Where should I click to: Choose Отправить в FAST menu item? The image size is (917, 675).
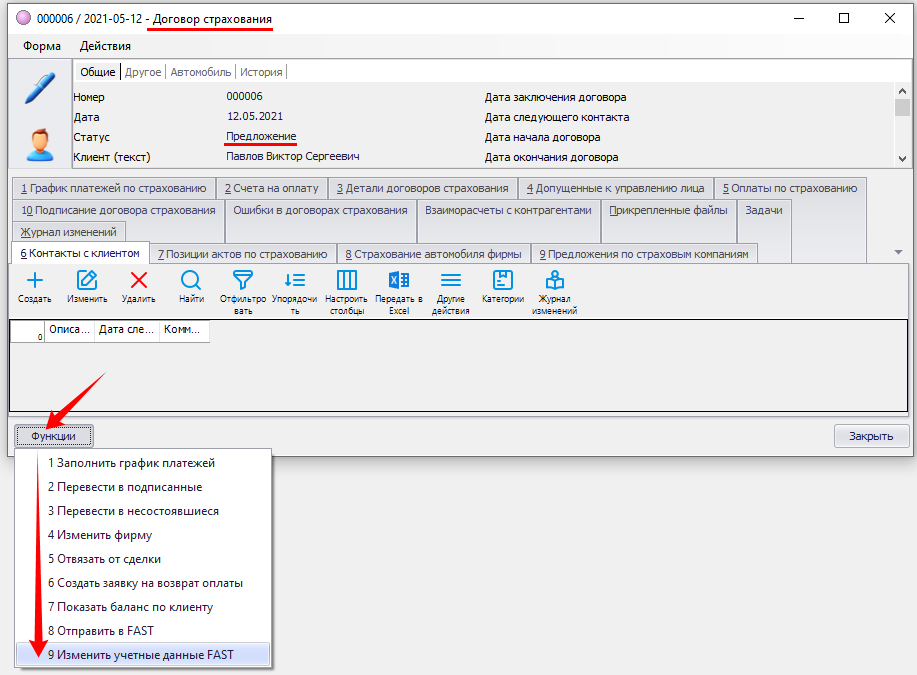coord(100,631)
